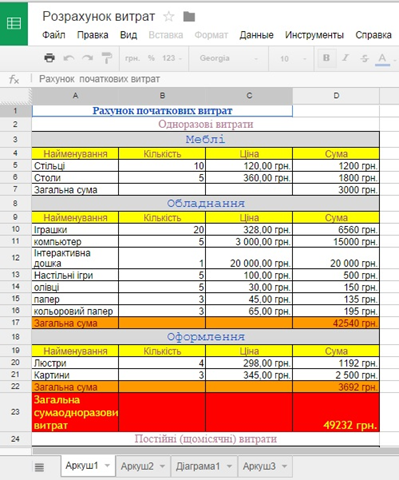This screenshot has height=480, width=399.
Task: Select column A header
Action: [x=75, y=96]
